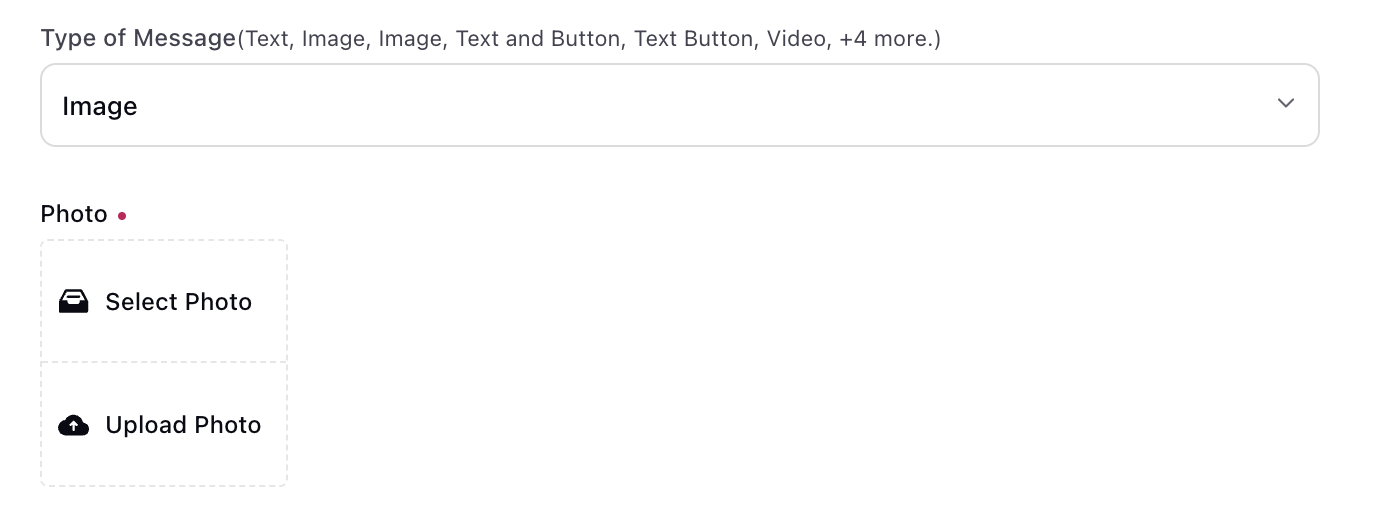
Task: Open the Type of Message dropdown showing Image
Action: click(x=680, y=105)
